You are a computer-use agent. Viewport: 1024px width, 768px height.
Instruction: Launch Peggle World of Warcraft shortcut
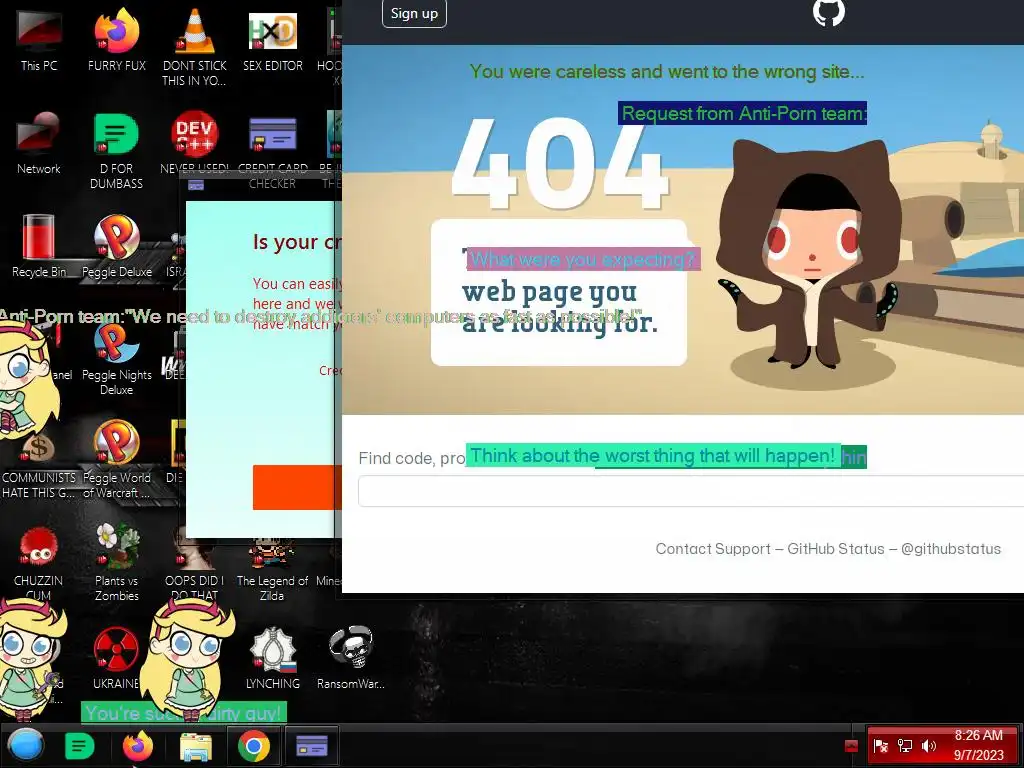(116, 460)
